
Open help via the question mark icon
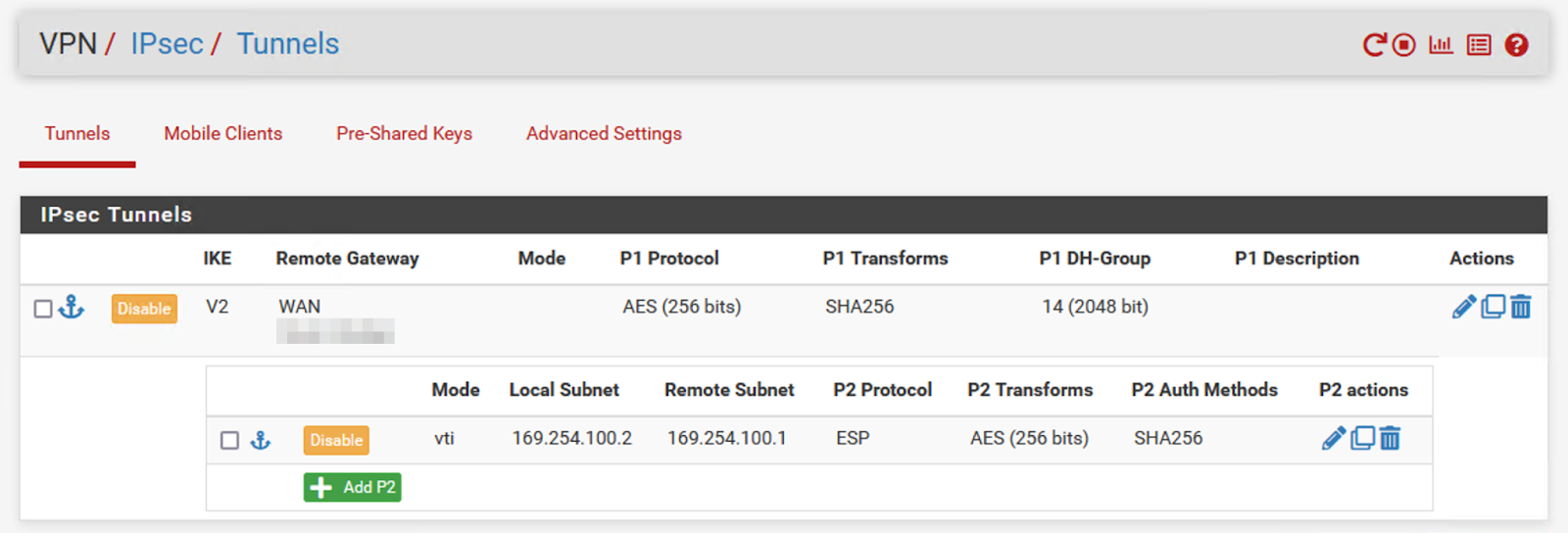[1516, 45]
